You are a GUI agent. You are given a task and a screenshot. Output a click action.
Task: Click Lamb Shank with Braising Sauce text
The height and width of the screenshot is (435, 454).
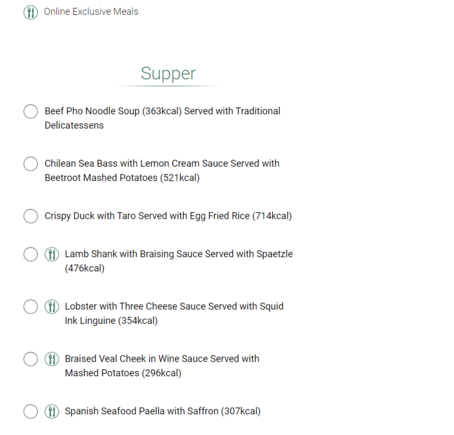[179, 261]
